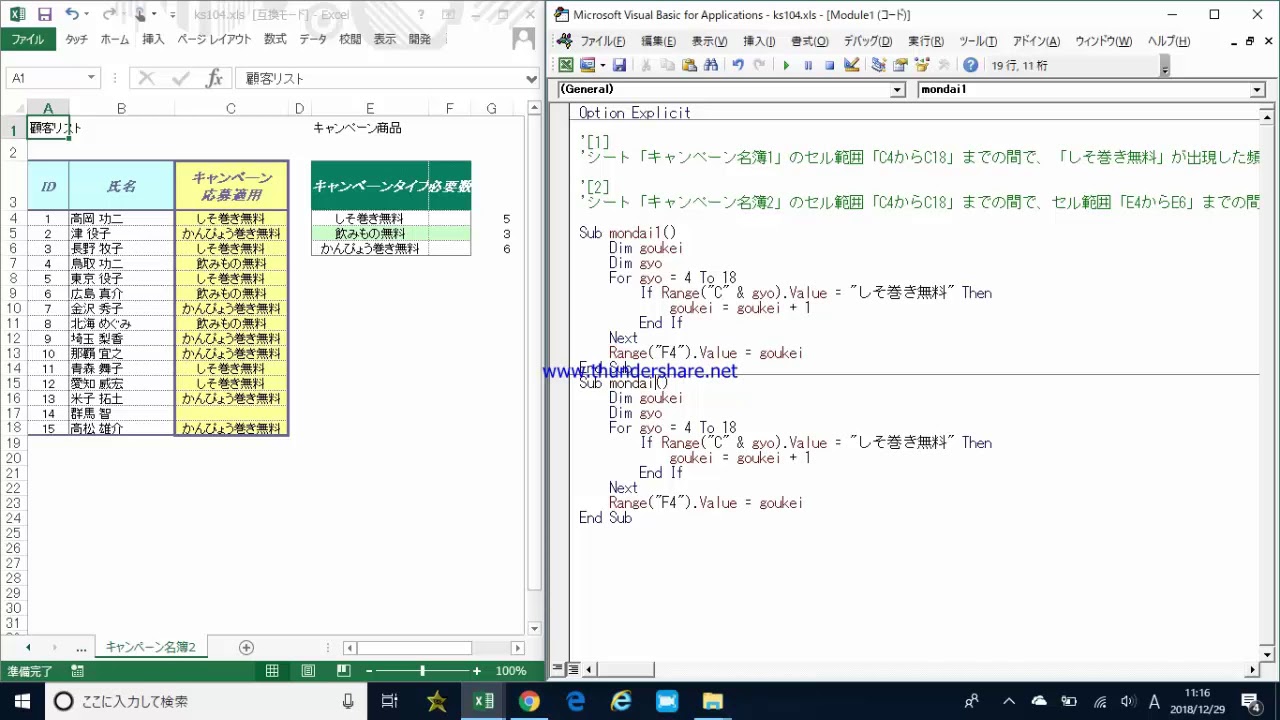Screen dimensions: 1280x720
Task: Add a new sheet with the plus button
Action: [246, 647]
